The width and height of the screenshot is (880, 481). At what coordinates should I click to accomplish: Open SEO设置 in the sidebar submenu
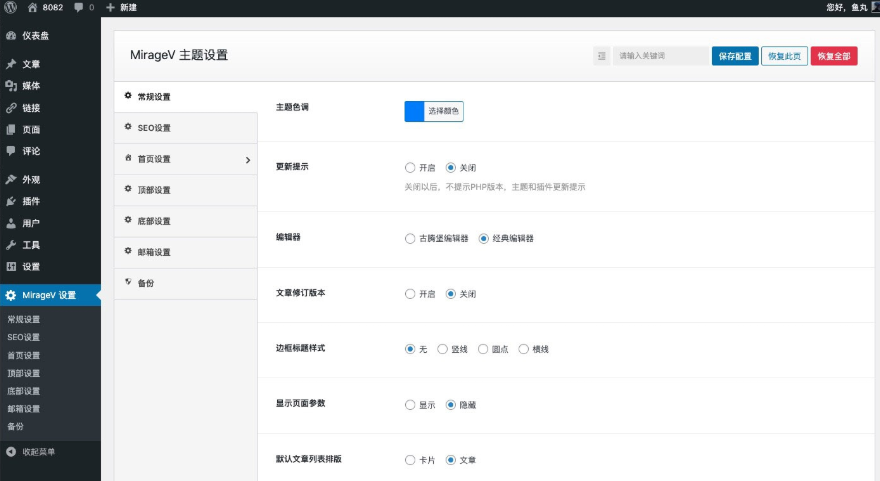[x=24, y=337]
